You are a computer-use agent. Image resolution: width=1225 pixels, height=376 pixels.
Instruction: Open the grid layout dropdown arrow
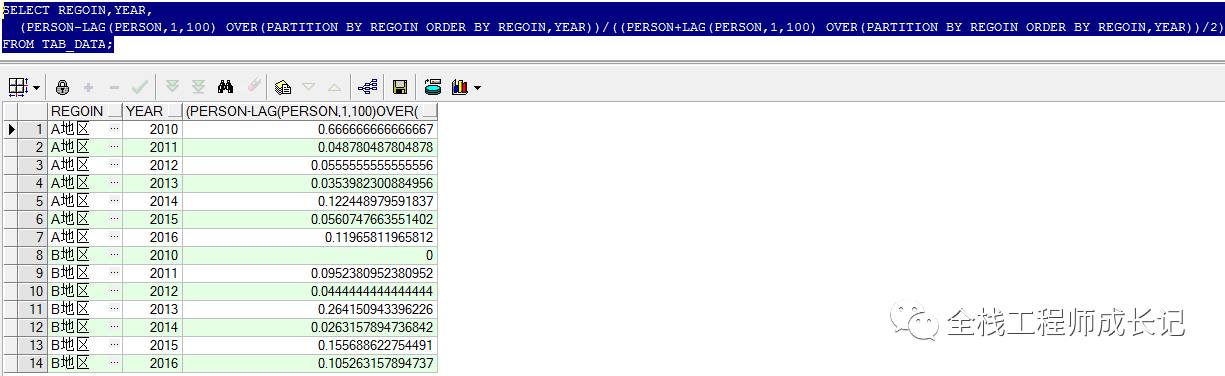[36, 88]
